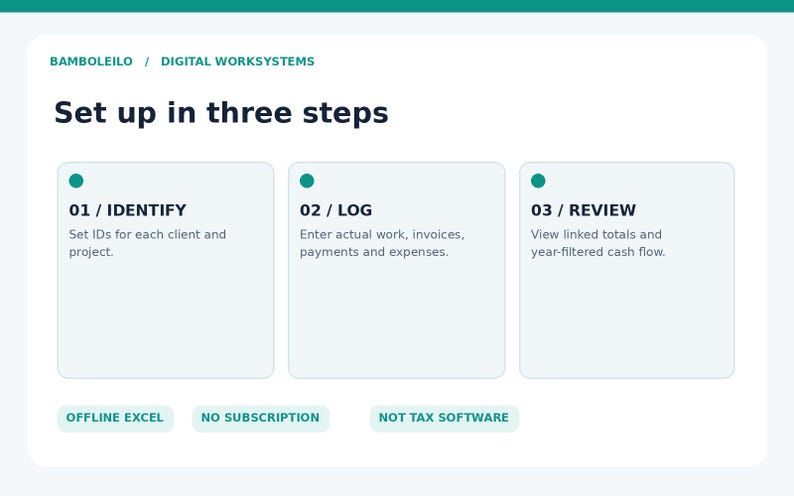This screenshot has height=496, width=794.
Task: Select the '02 / LOG' card title
Action: point(336,210)
